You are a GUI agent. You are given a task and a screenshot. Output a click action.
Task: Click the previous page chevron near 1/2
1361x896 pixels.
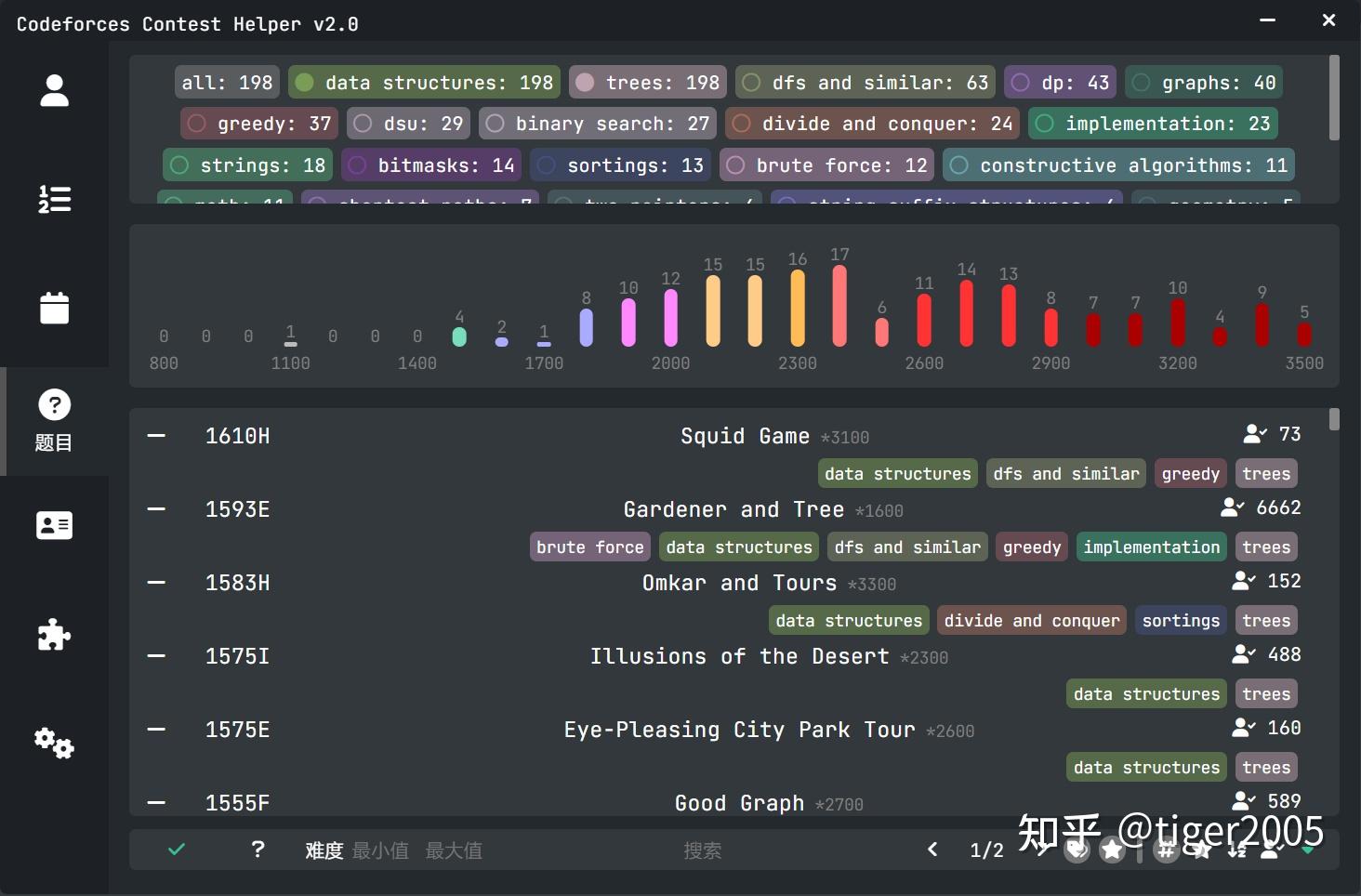coord(932,849)
